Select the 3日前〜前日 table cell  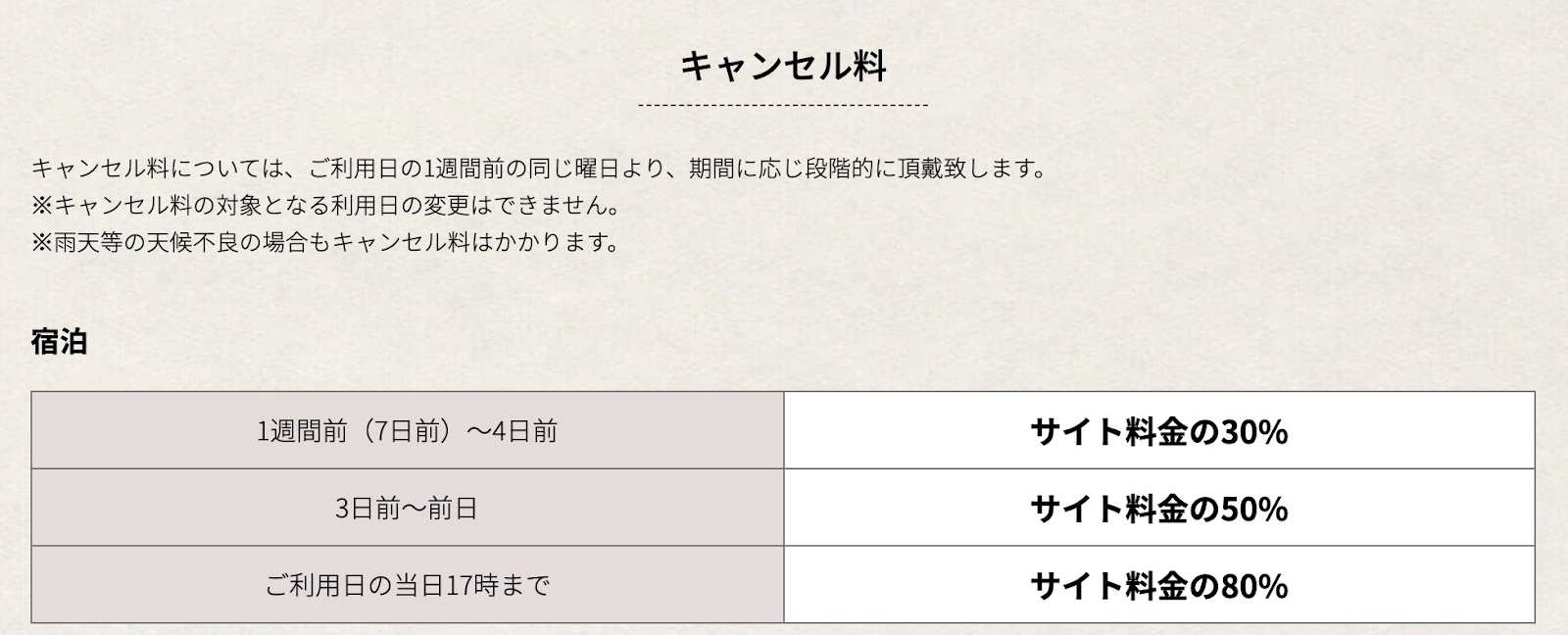pos(408,508)
